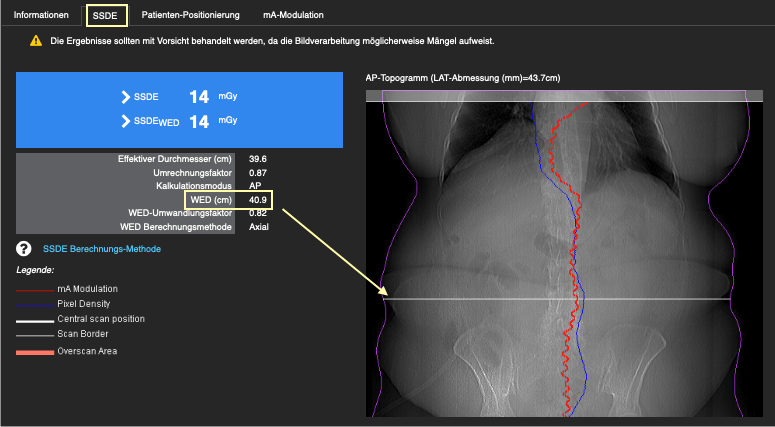Viewport: 775px width, 427px height.
Task: Click the Effektiver Durchmesser (cm) label
Action: point(174,159)
